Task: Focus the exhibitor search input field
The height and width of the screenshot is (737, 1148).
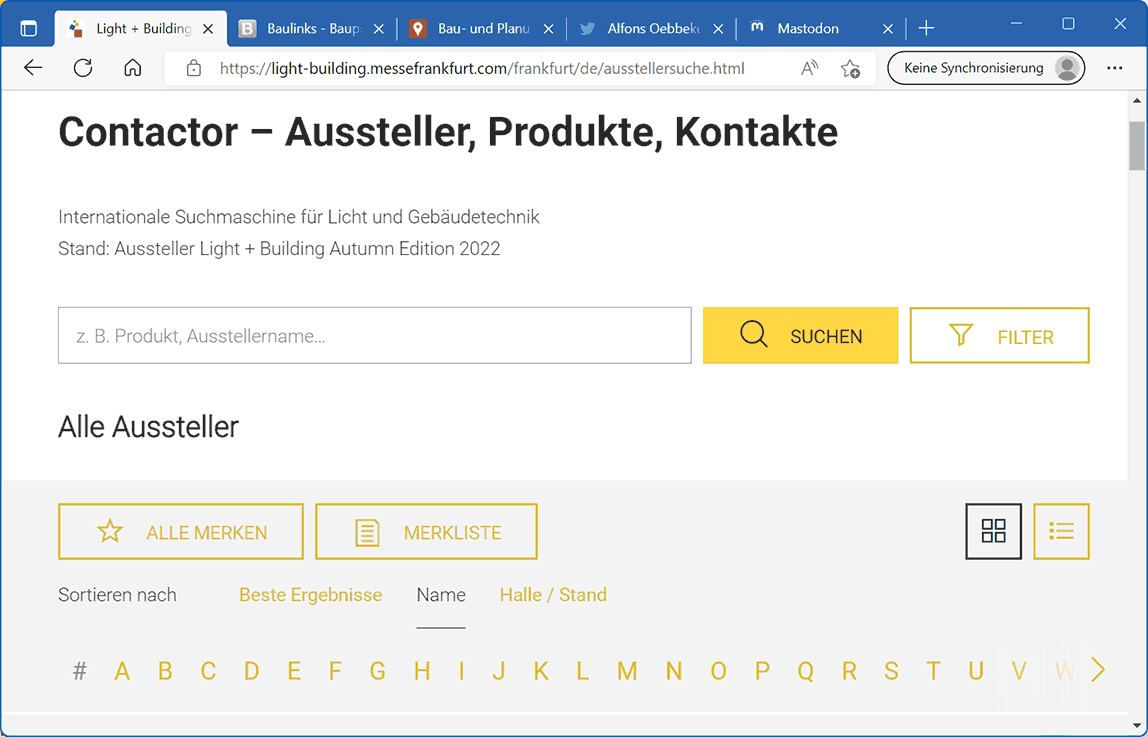Action: click(x=375, y=336)
